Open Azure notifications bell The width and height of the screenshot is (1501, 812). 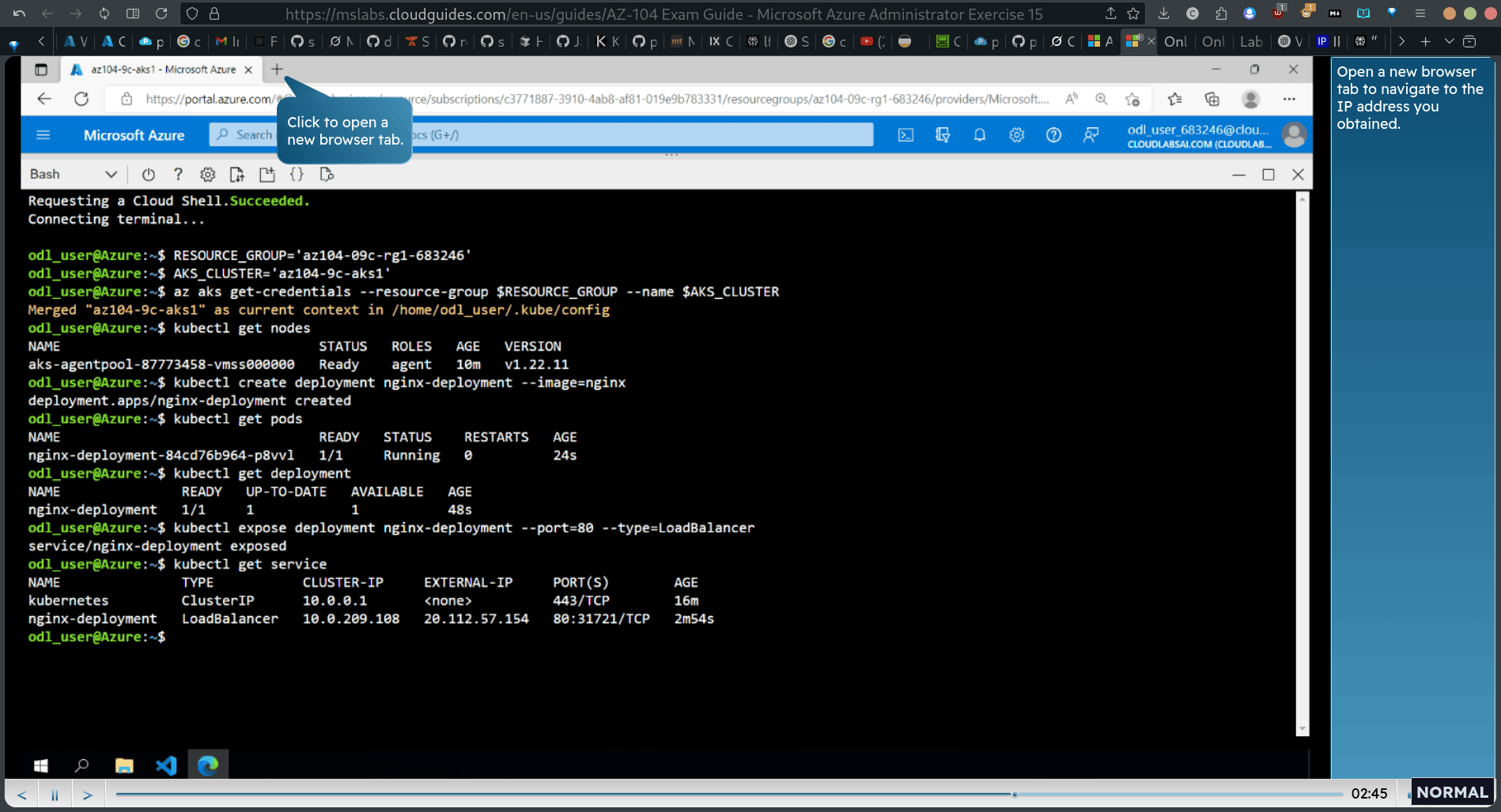tap(979, 135)
